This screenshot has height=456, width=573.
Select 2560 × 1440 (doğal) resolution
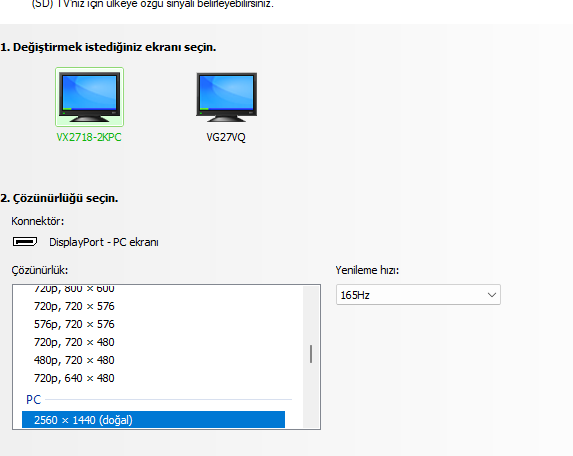pos(153,419)
